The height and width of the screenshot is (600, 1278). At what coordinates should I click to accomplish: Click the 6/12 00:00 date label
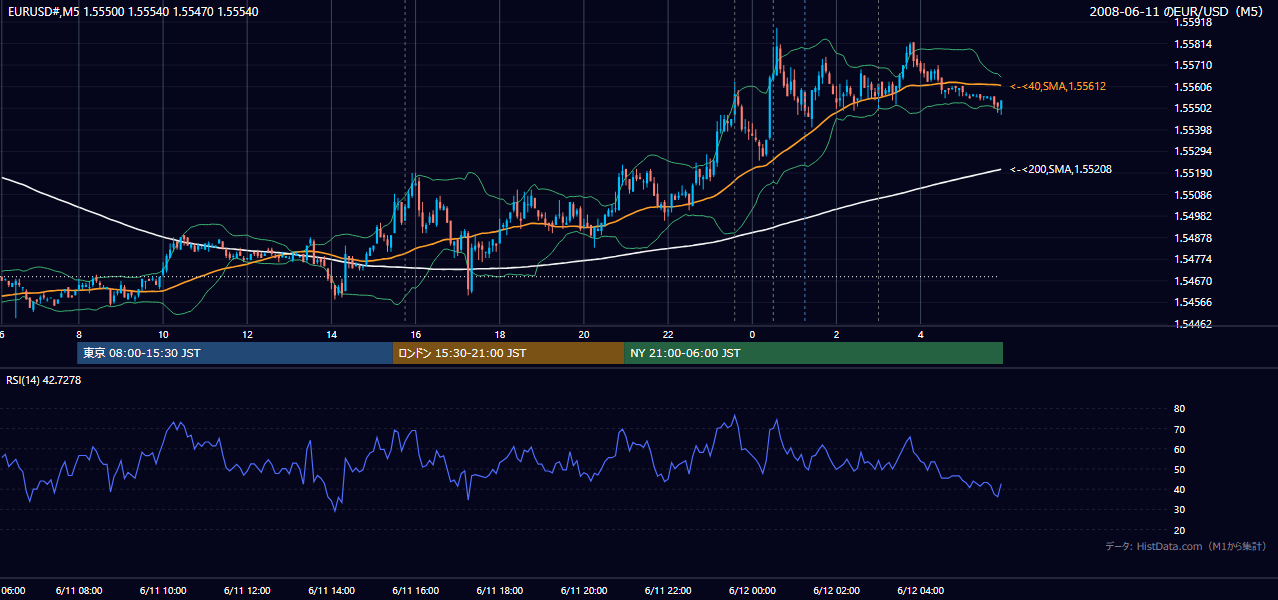(752, 590)
